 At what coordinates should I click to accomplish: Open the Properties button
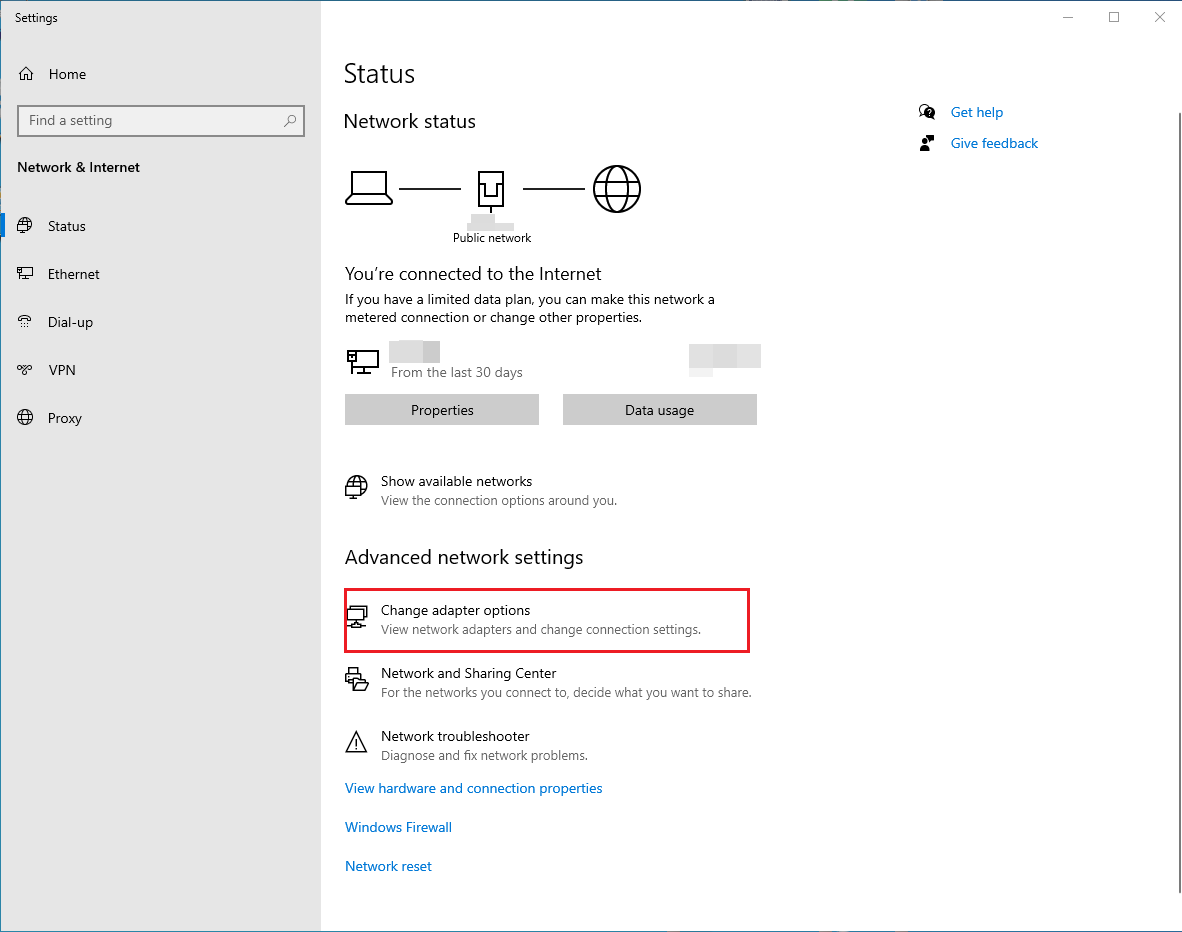coord(442,410)
